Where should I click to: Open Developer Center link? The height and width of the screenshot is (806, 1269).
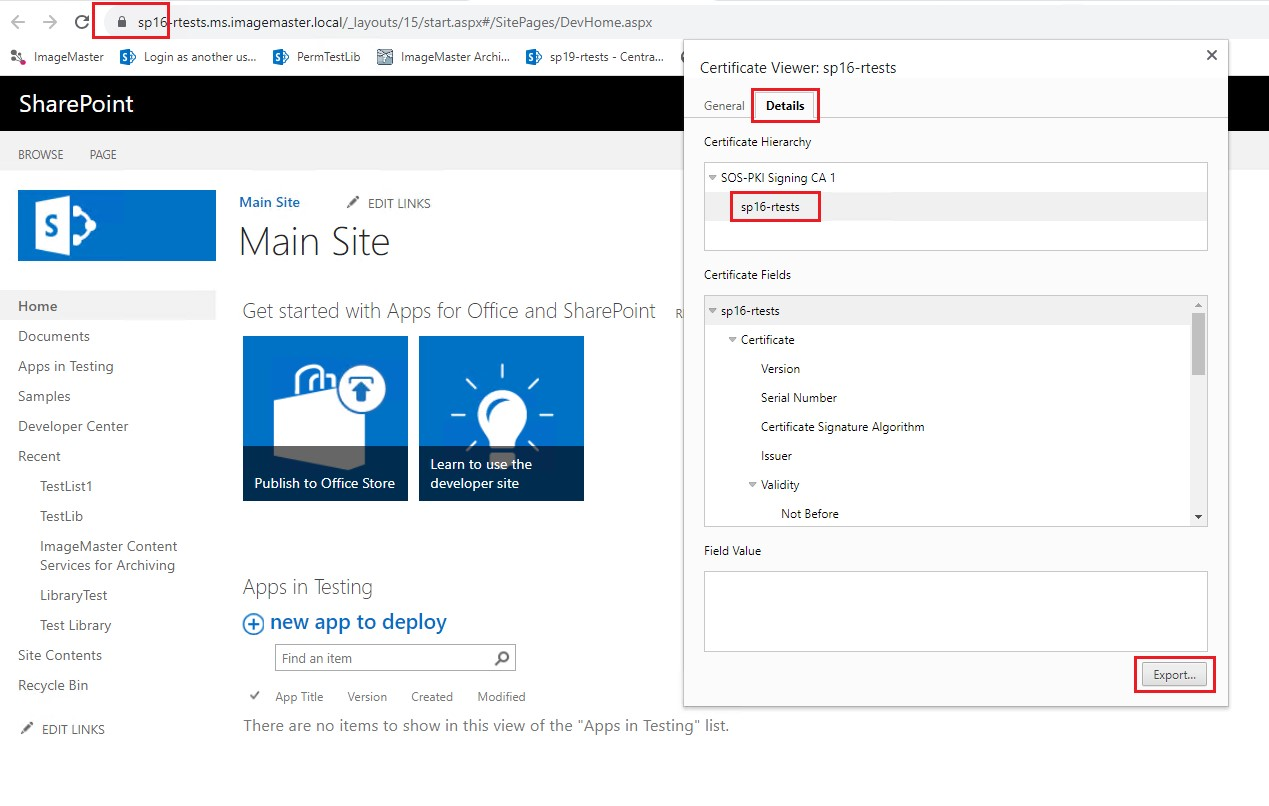click(x=73, y=426)
